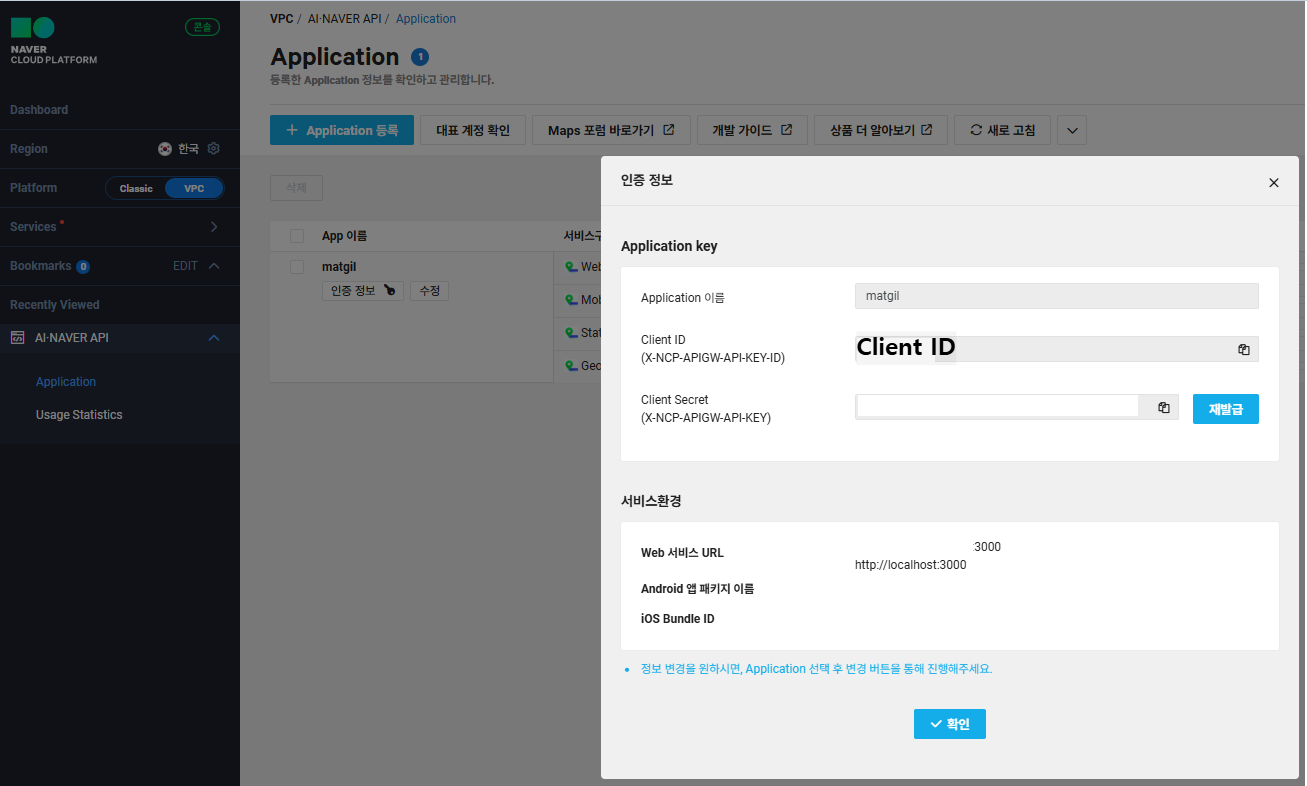1307x786 pixels.
Task: Click the App 이름 column header
Action: [344, 236]
